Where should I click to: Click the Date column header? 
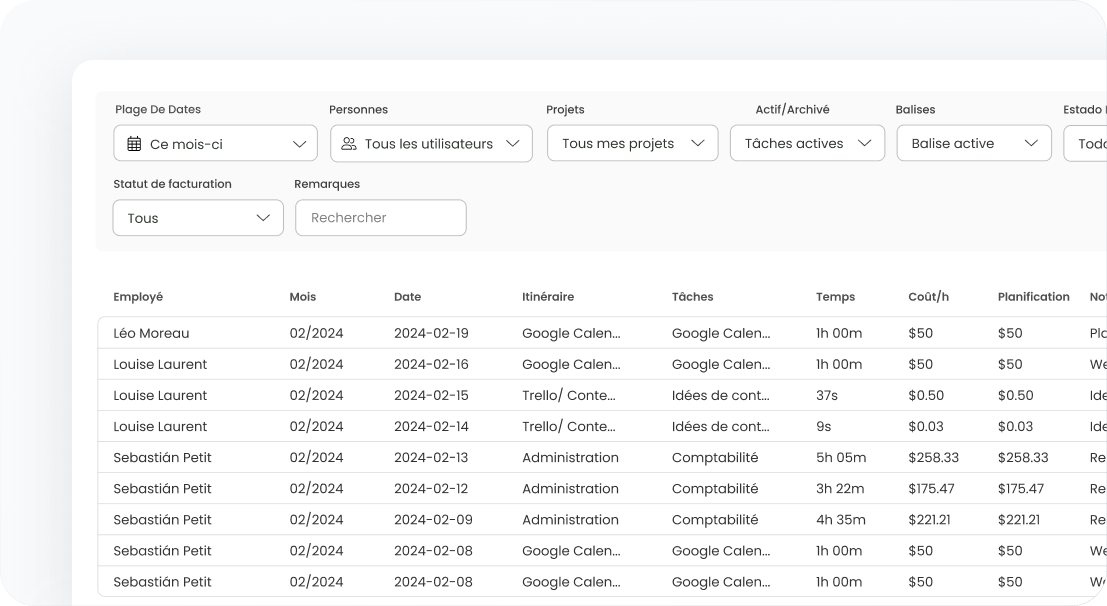click(x=407, y=297)
